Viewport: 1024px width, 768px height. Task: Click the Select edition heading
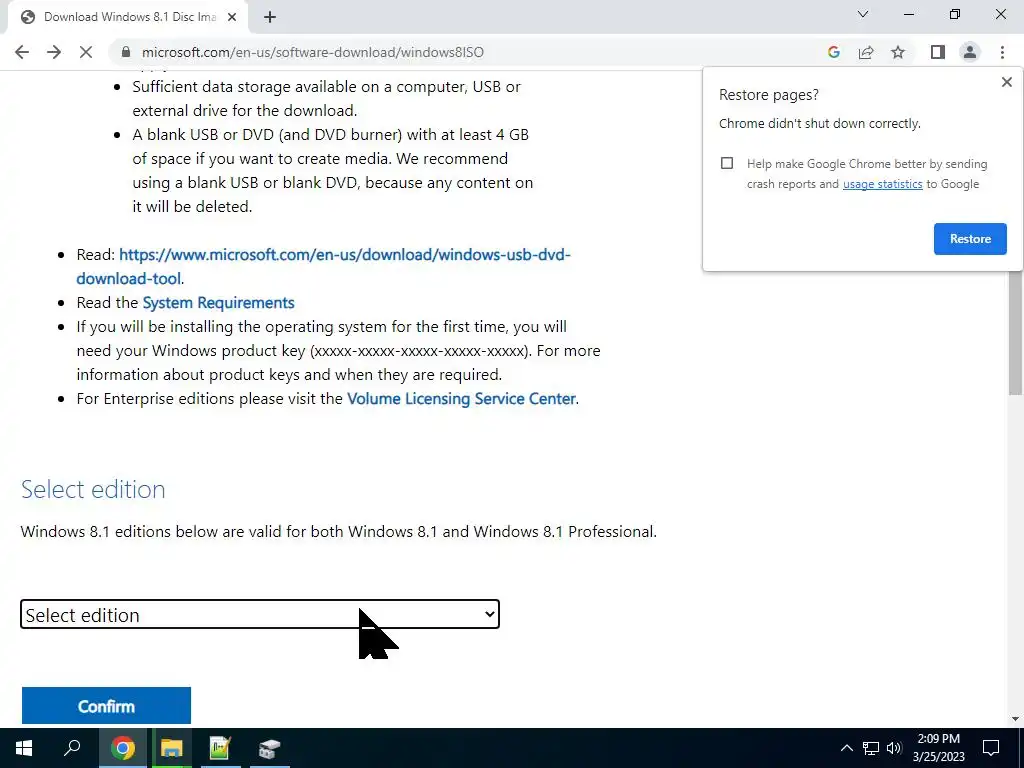click(93, 489)
